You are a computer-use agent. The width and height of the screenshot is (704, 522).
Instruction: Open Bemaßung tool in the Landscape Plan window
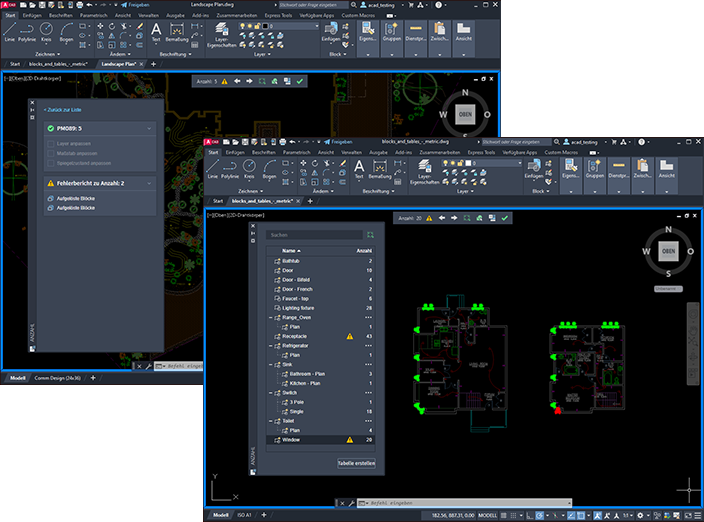[x=177, y=32]
